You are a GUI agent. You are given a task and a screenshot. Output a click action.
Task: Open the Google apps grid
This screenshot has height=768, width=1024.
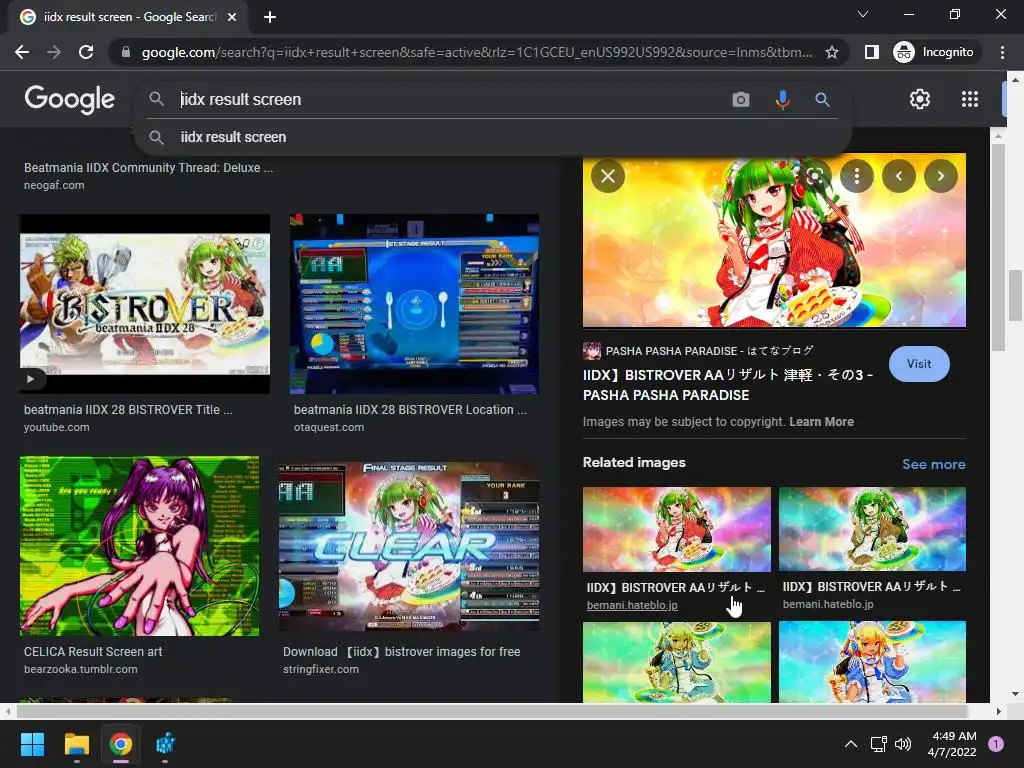[x=970, y=99]
